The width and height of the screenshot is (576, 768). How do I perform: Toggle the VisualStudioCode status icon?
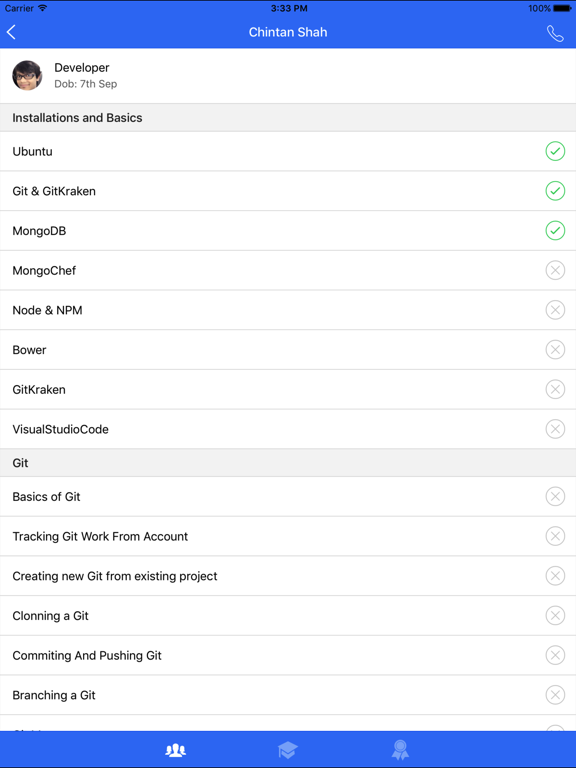point(555,429)
